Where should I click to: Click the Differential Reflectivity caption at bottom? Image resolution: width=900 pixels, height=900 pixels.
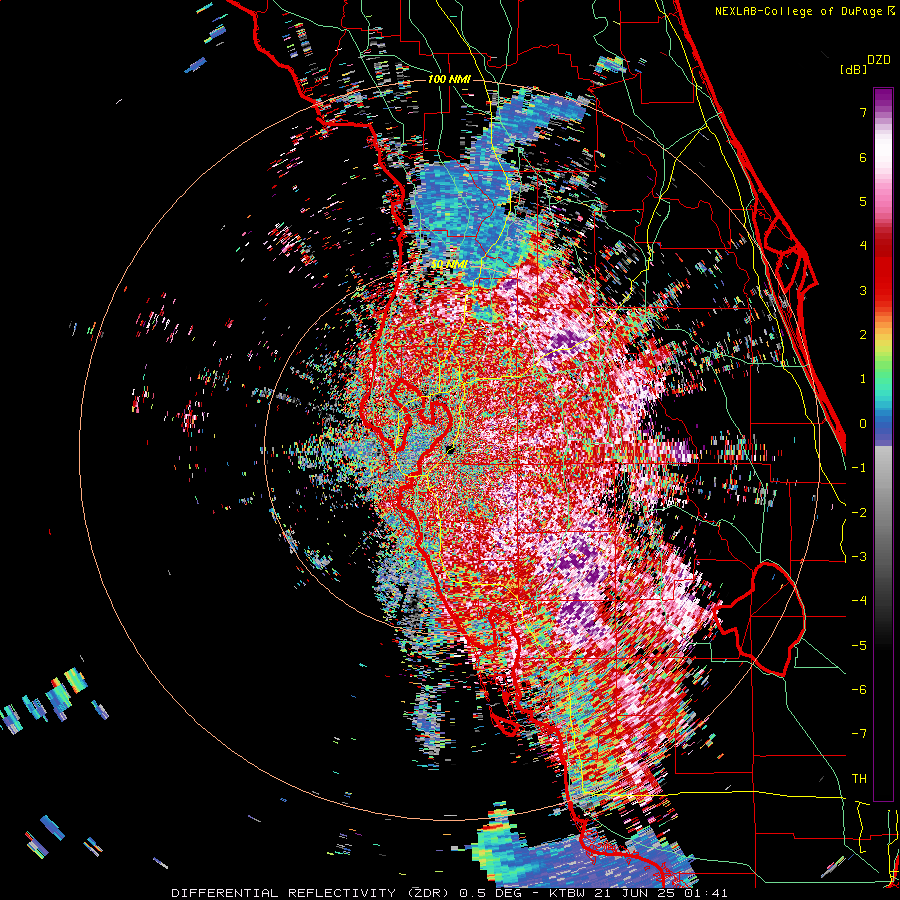point(449,893)
